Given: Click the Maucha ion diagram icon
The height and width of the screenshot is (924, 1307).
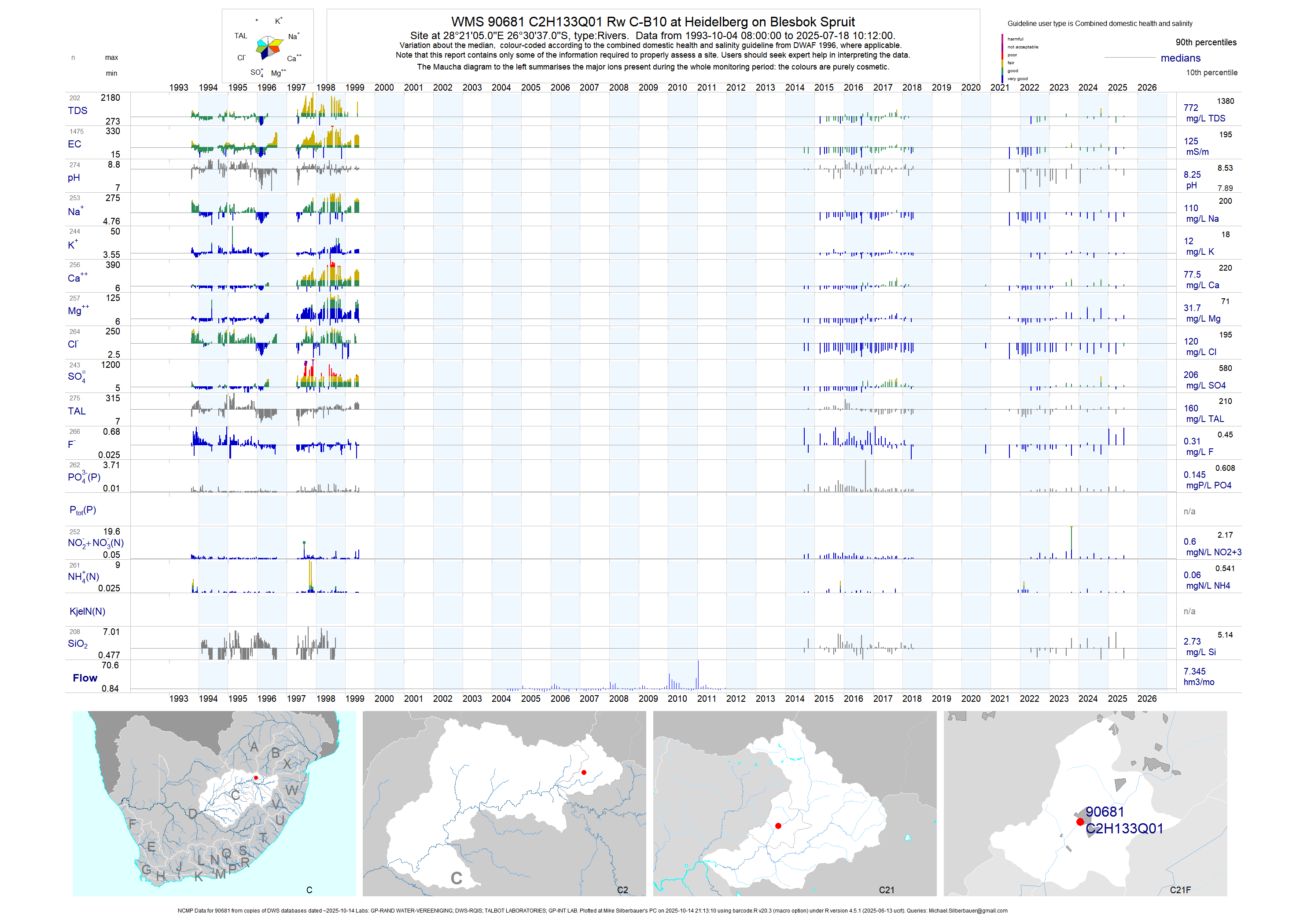Looking at the screenshot, I should [x=268, y=47].
